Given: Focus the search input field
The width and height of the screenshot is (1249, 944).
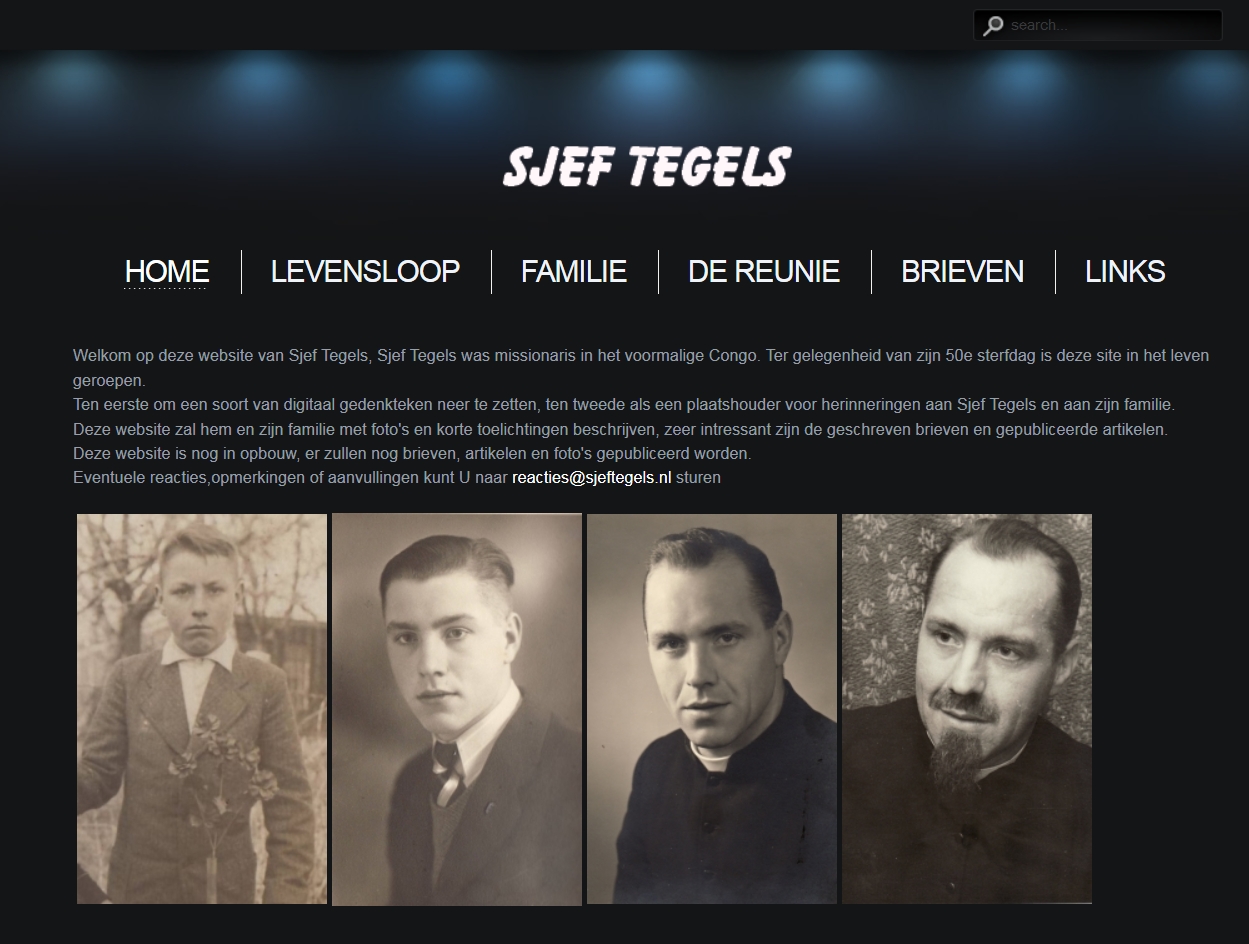Looking at the screenshot, I should point(1098,25).
